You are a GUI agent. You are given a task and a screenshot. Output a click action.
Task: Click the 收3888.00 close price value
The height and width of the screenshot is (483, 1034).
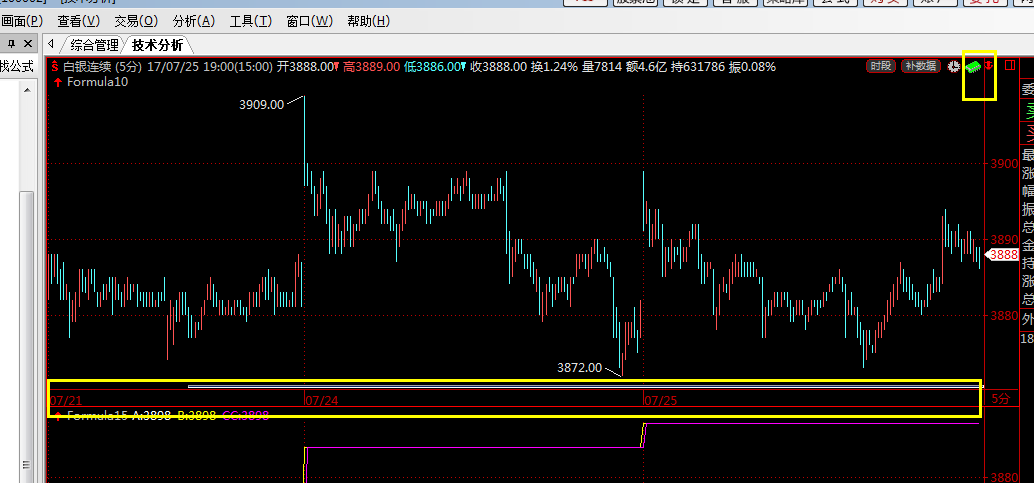(x=499, y=67)
